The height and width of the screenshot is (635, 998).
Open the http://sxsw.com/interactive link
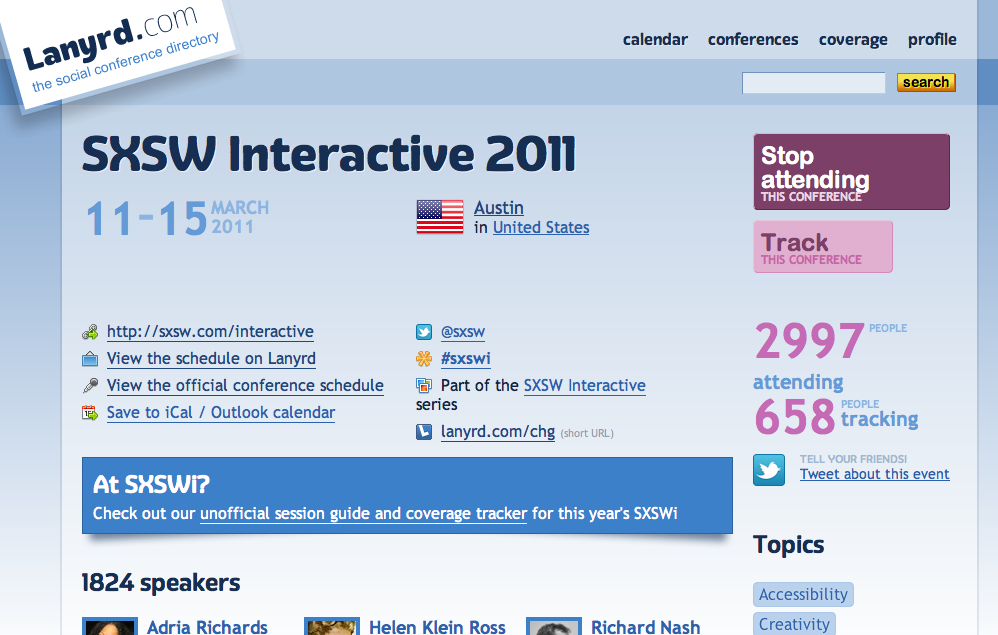(210, 331)
